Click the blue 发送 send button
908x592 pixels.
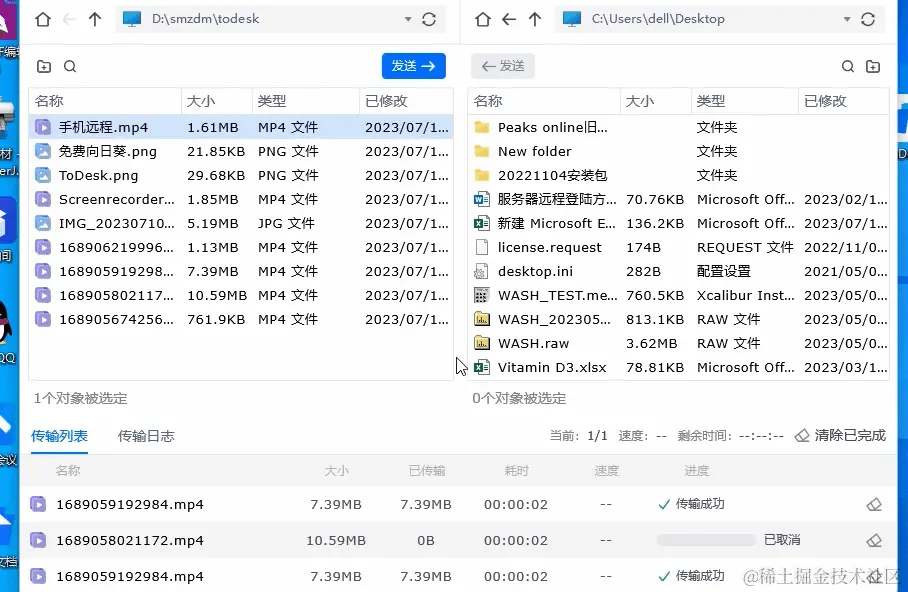[413, 66]
